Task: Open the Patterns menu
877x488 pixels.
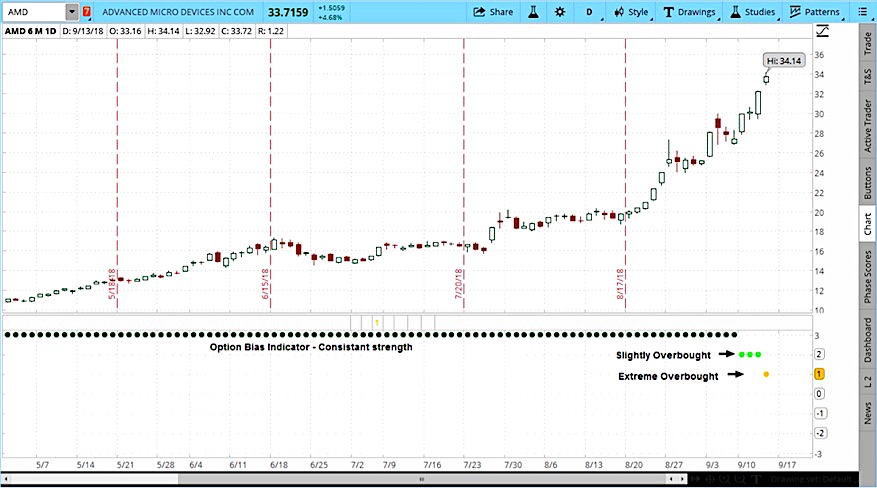Action: pos(814,12)
